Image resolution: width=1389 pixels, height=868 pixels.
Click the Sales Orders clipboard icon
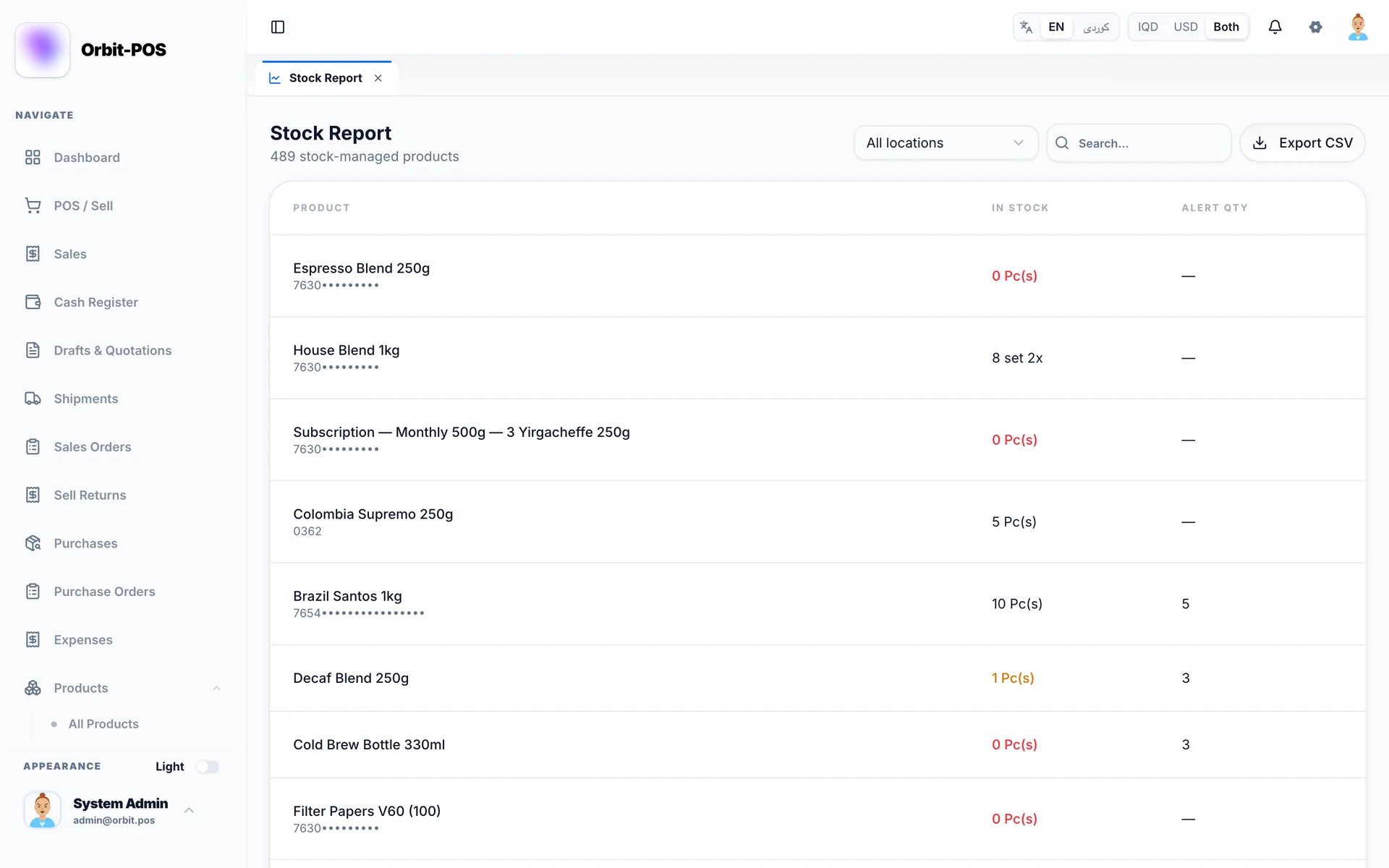33,447
